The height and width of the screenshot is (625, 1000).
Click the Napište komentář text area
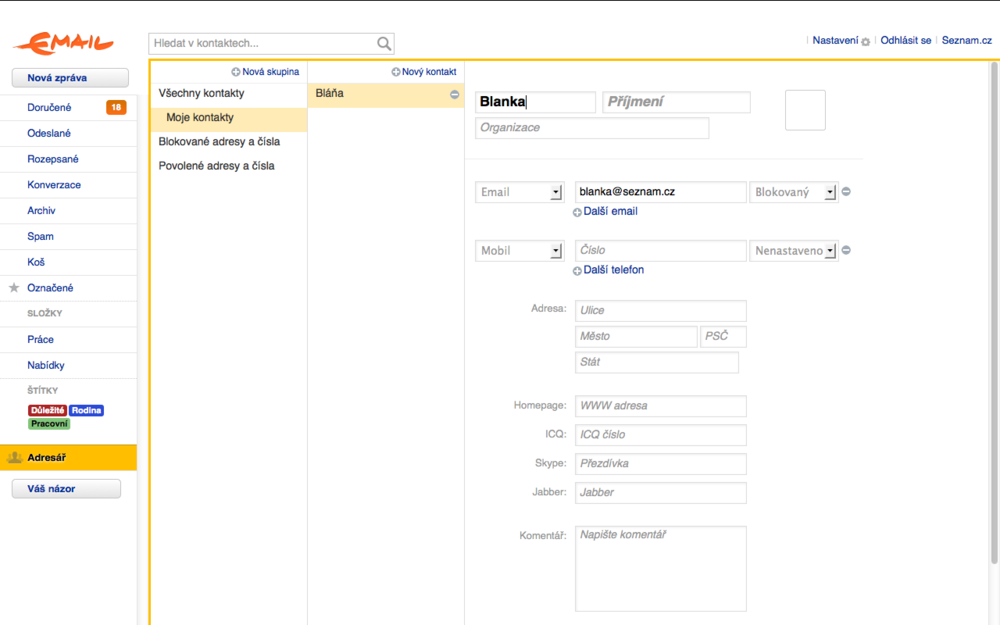click(x=661, y=569)
